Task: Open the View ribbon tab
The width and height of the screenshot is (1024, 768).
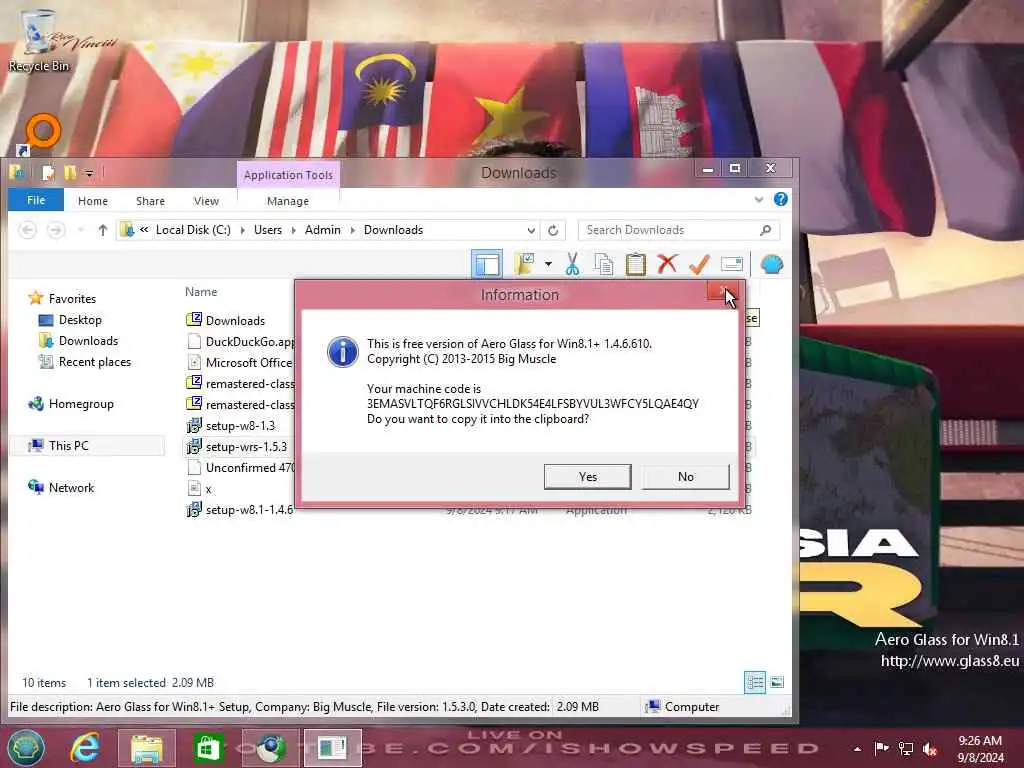Action: click(x=206, y=201)
